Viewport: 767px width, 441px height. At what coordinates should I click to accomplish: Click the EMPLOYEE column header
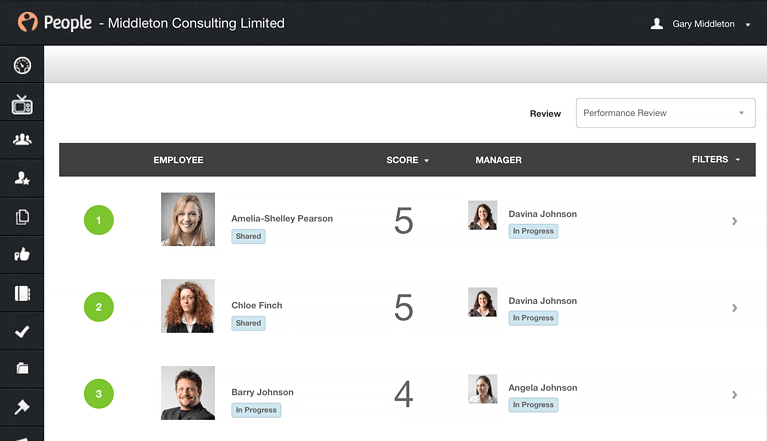(x=178, y=160)
